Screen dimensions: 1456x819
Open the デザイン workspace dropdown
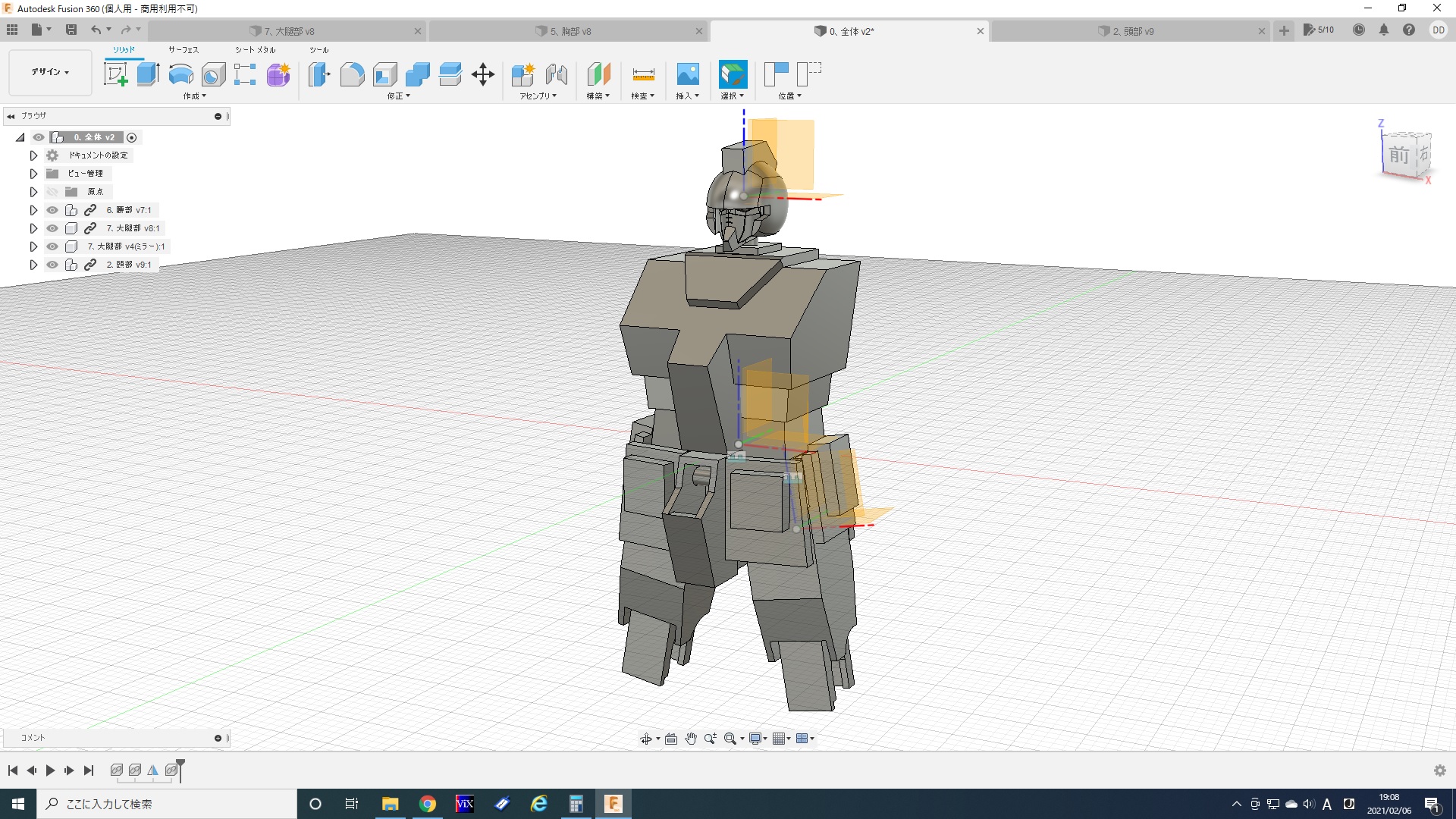pyautogui.click(x=50, y=72)
